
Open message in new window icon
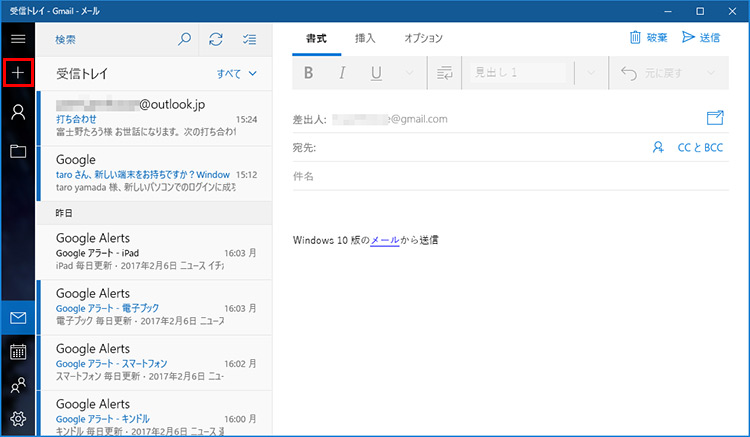[x=714, y=118]
